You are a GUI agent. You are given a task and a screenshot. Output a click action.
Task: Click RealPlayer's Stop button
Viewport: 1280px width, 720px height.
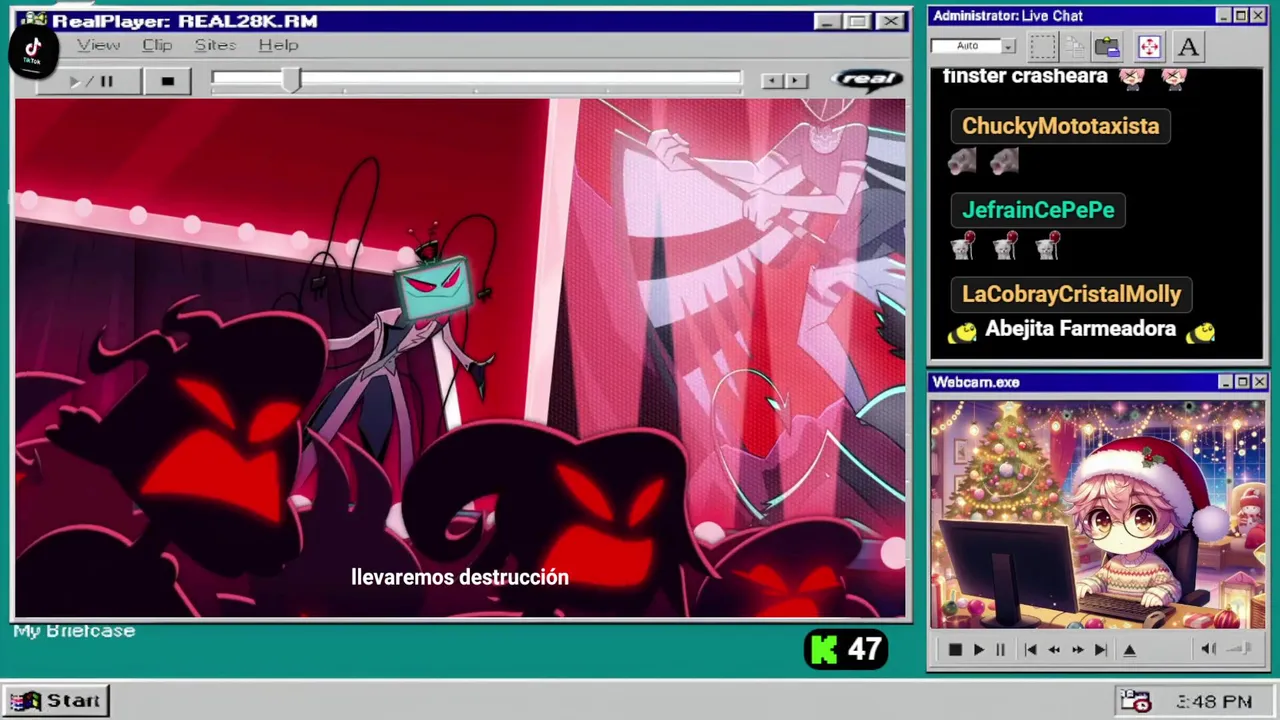167,81
